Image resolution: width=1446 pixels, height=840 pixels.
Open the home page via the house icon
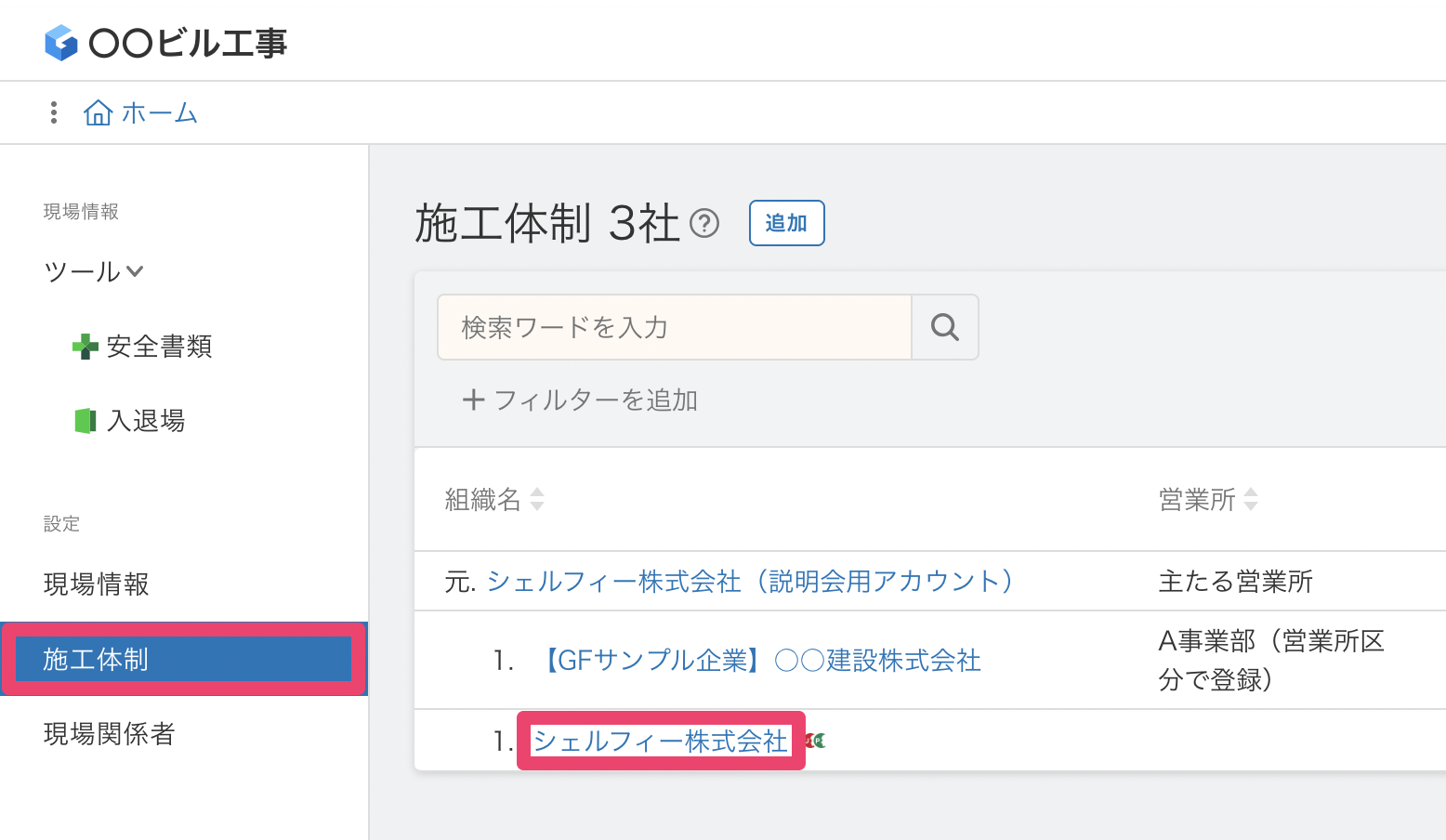(99, 112)
